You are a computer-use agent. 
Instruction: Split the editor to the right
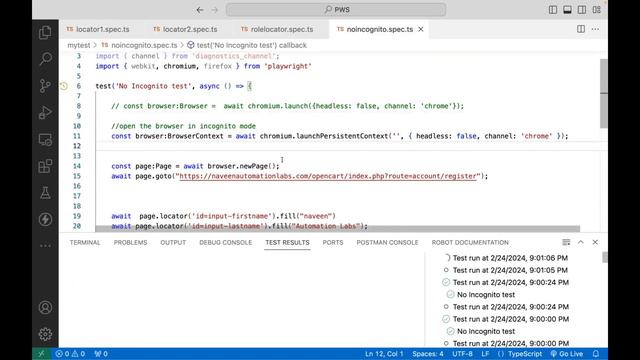point(581,29)
